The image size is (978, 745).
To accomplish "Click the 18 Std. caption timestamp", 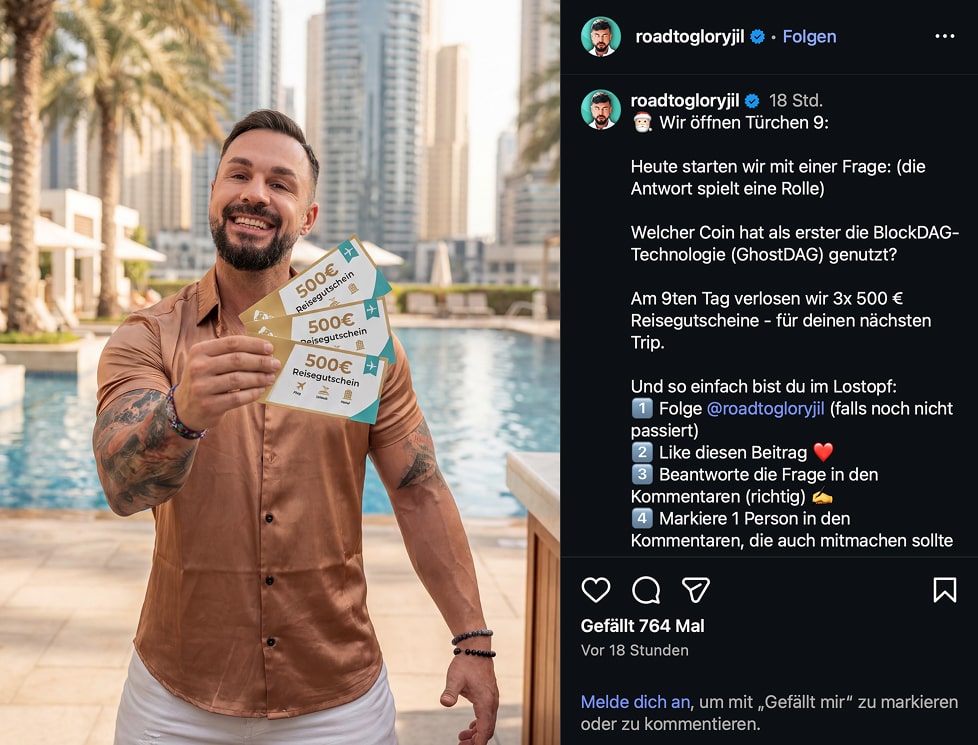I will click(x=795, y=100).
